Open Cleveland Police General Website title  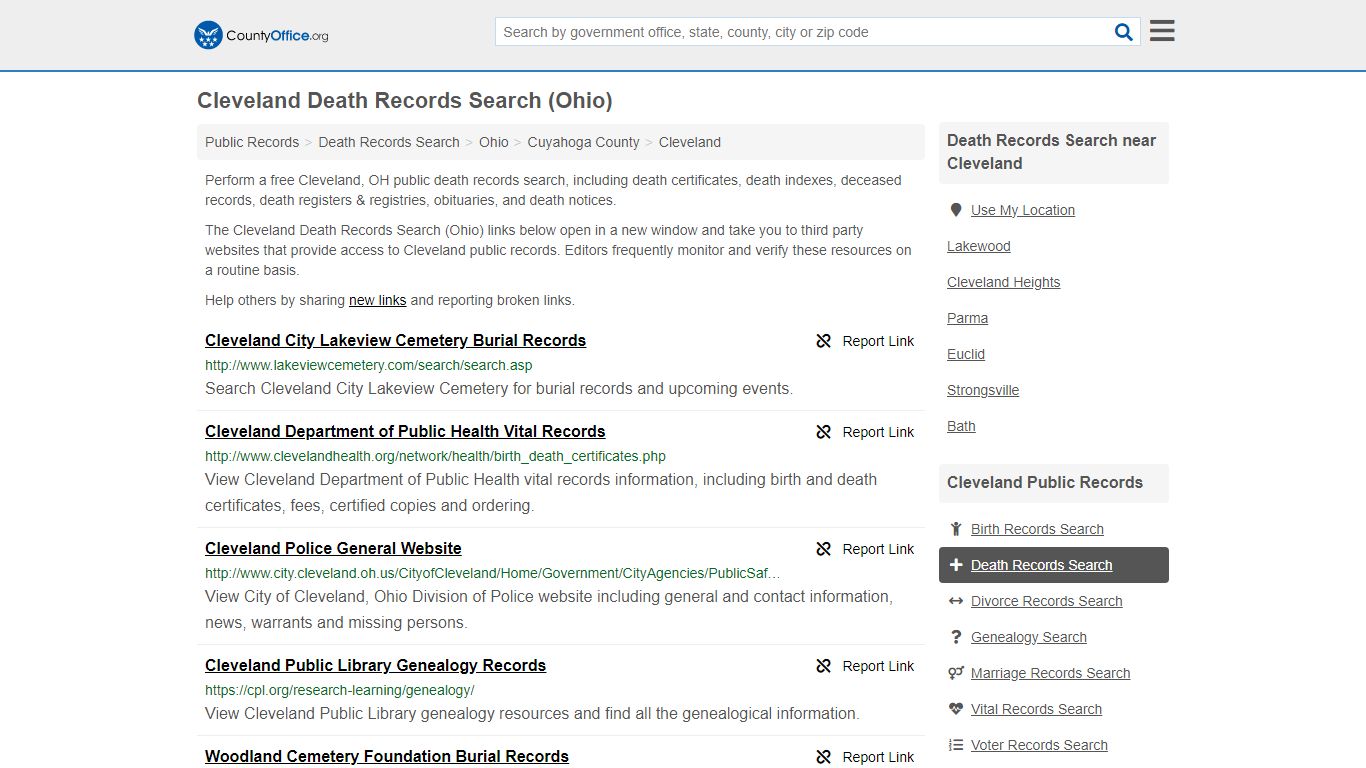[x=333, y=548]
